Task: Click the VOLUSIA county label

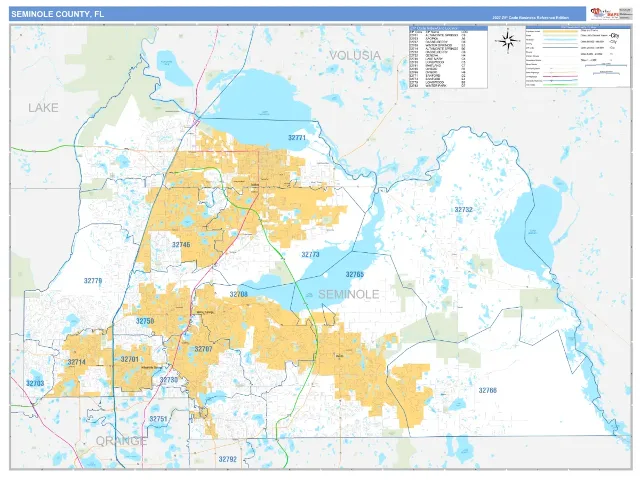Action: click(355, 56)
